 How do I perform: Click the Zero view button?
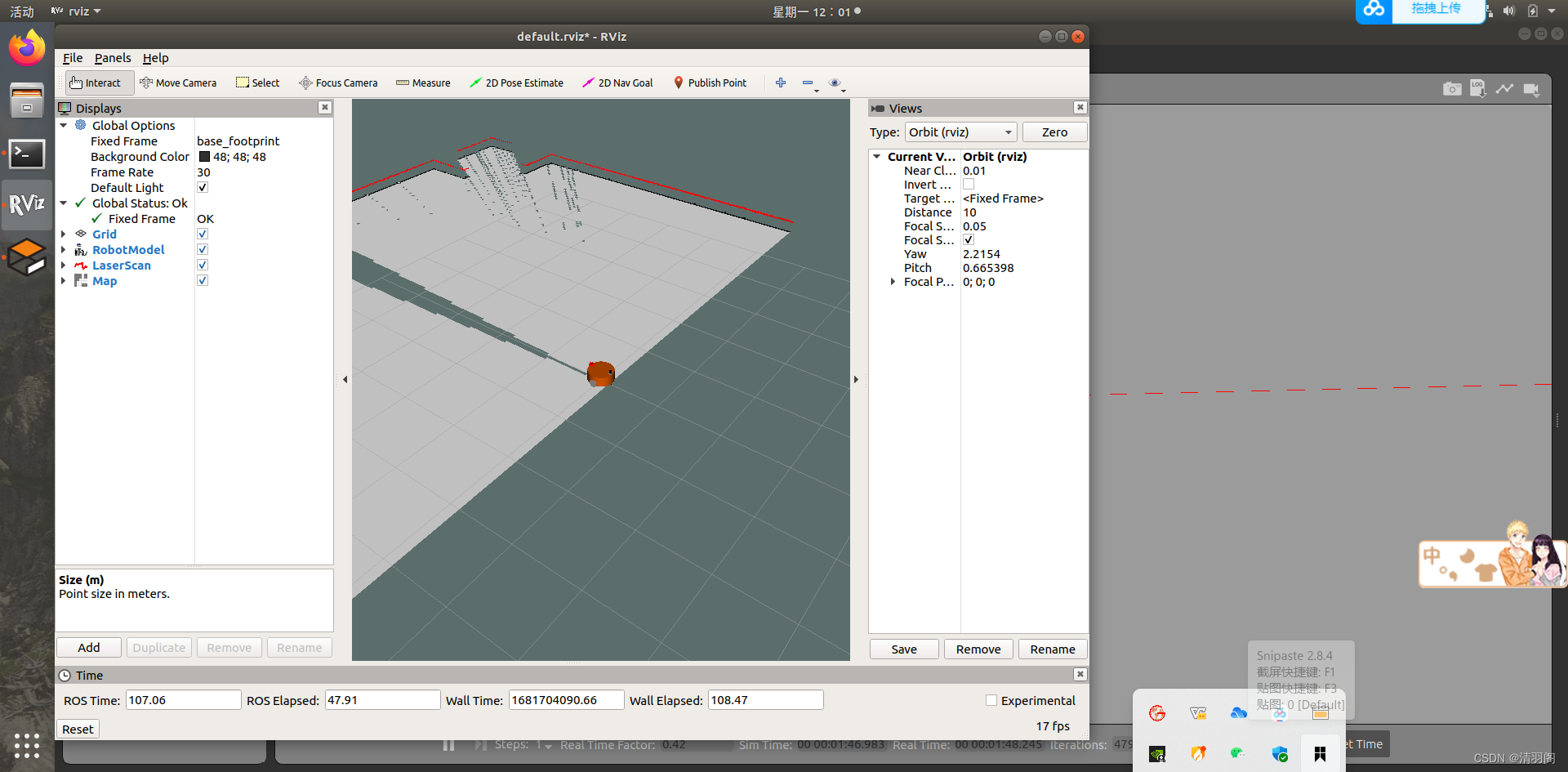click(1054, 132)
